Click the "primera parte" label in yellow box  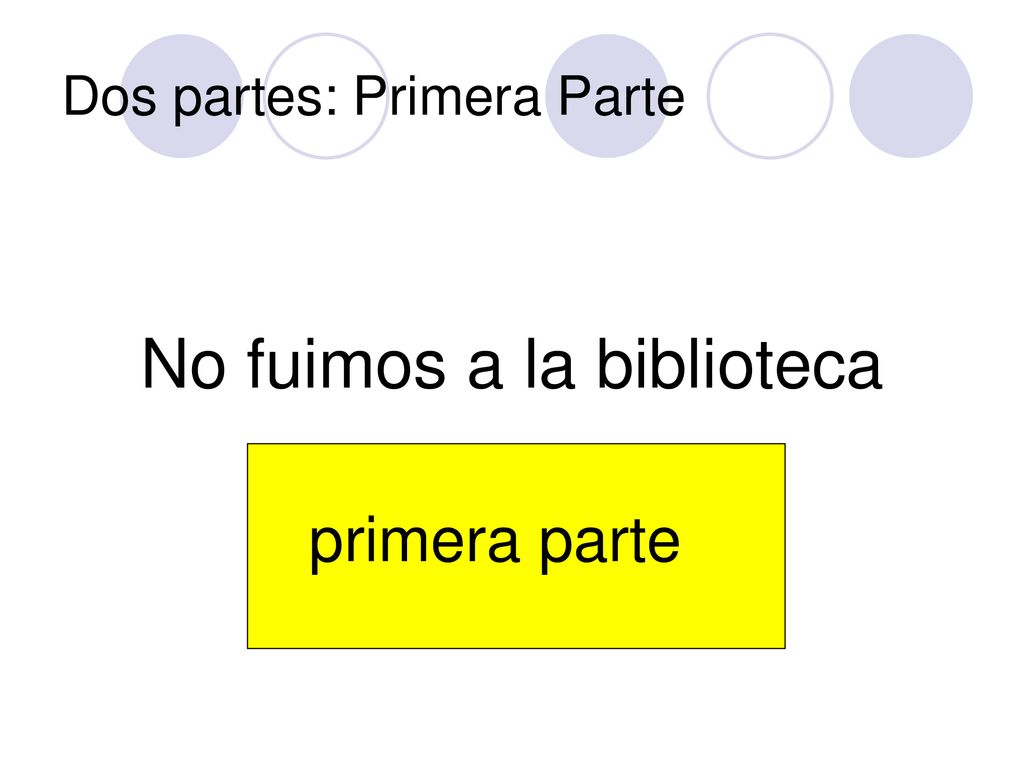tap(494, 543)
